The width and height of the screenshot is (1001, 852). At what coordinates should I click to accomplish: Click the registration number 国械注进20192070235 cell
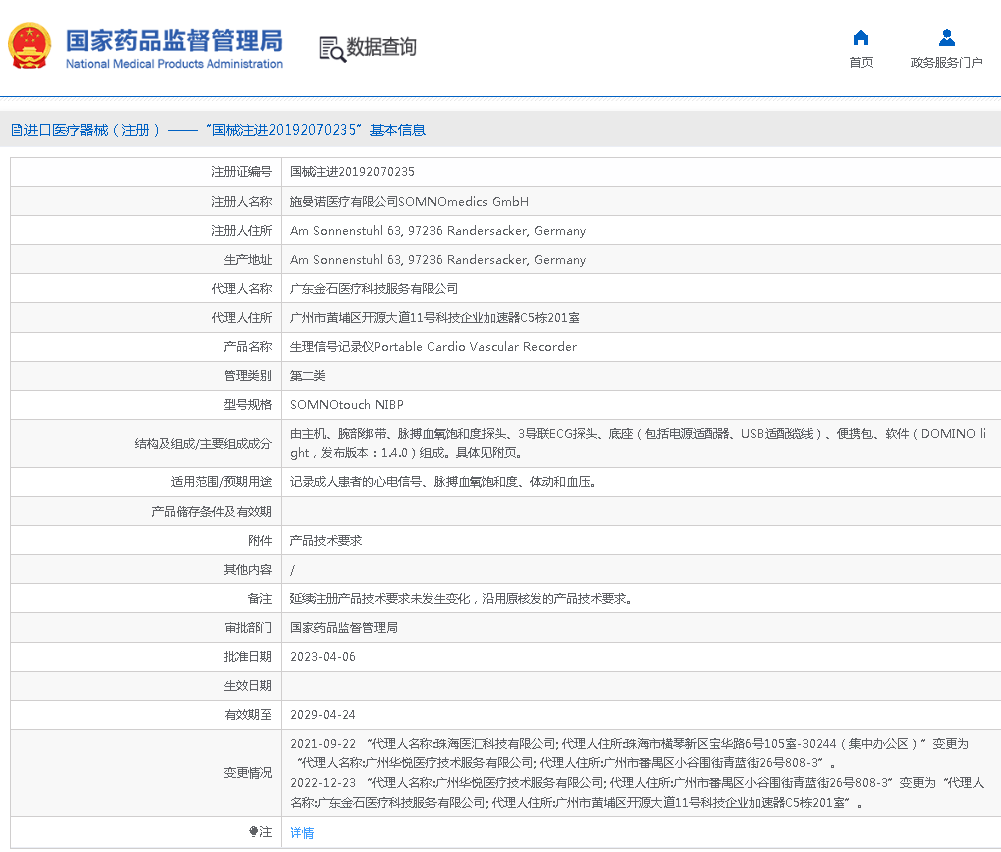[x=352, y=172]
